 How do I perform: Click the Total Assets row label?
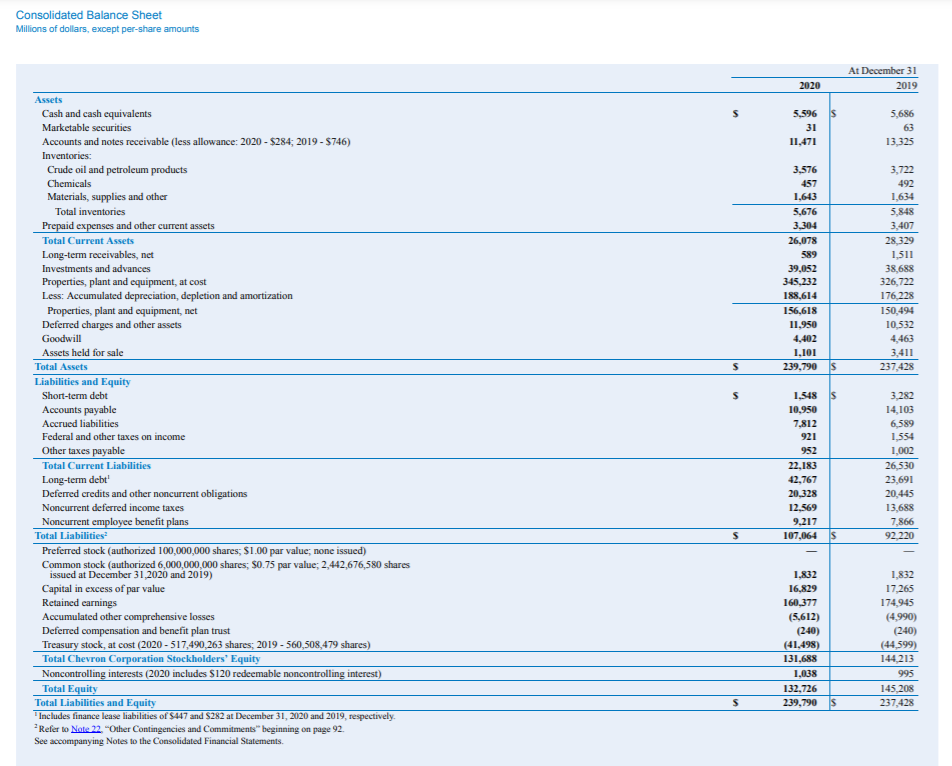pyautogui.click(x=61, y=367)
